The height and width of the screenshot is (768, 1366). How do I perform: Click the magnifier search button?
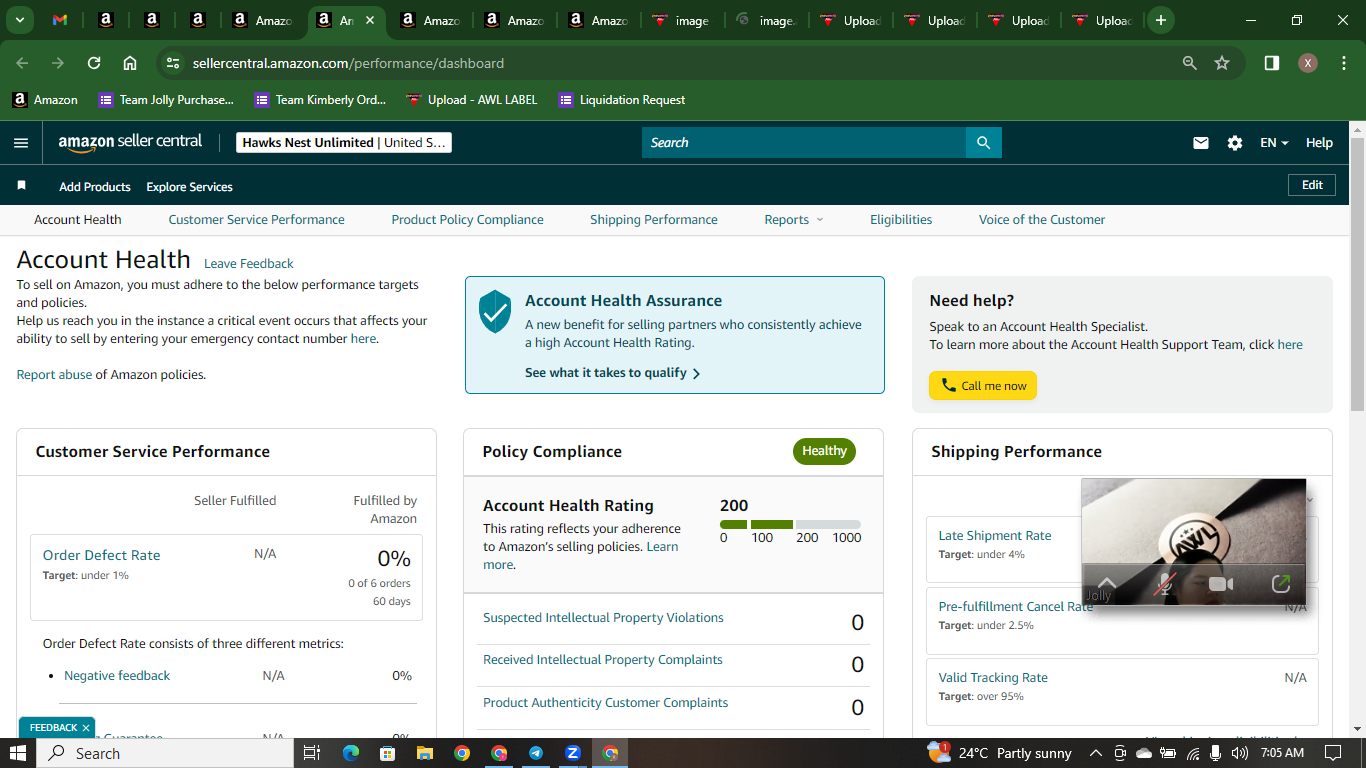(984, 143)
